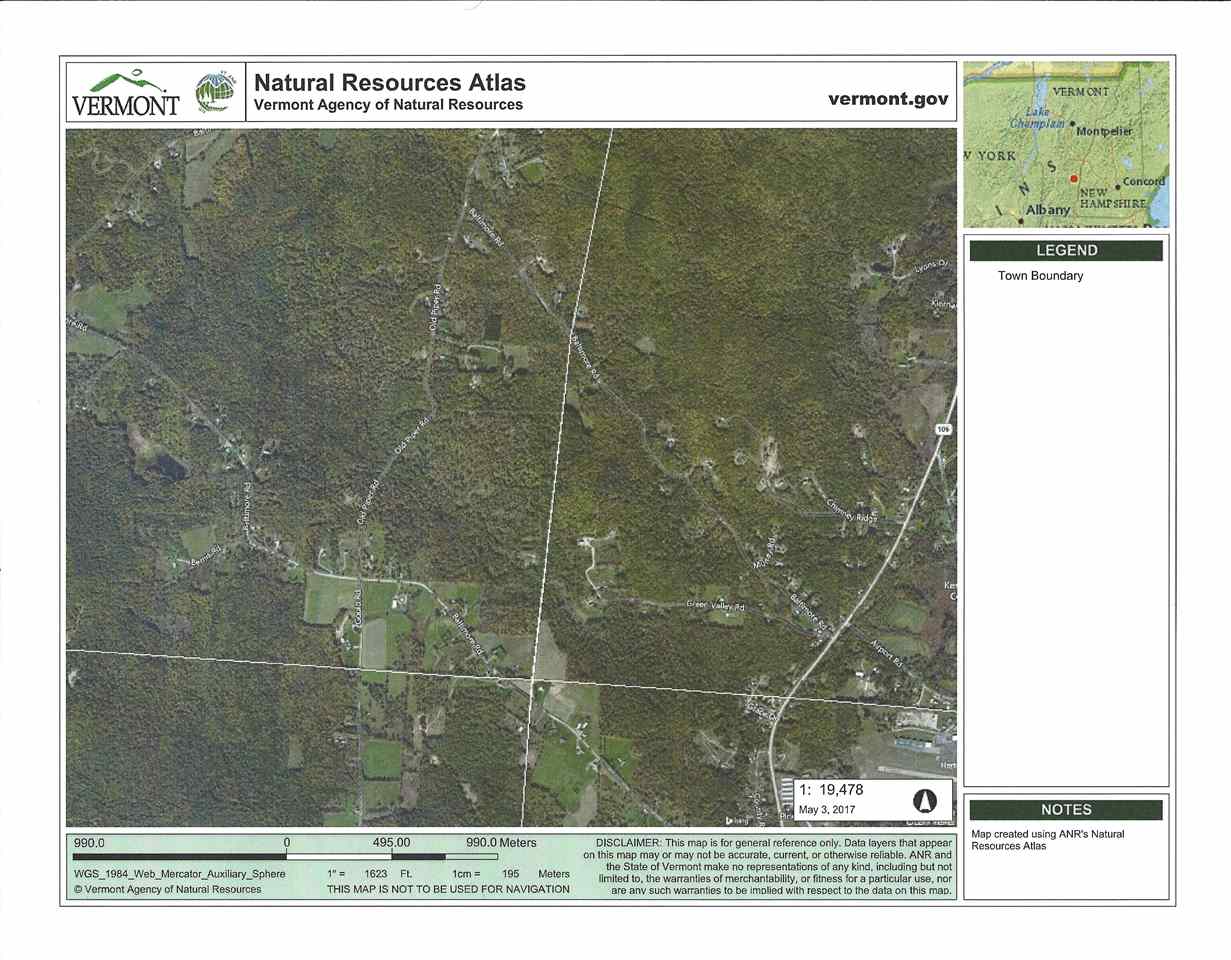The height and width of the screenshot is (960, 1231).
Task: Click the route 106 highway shield marker
Action: [x=943, y=428]
